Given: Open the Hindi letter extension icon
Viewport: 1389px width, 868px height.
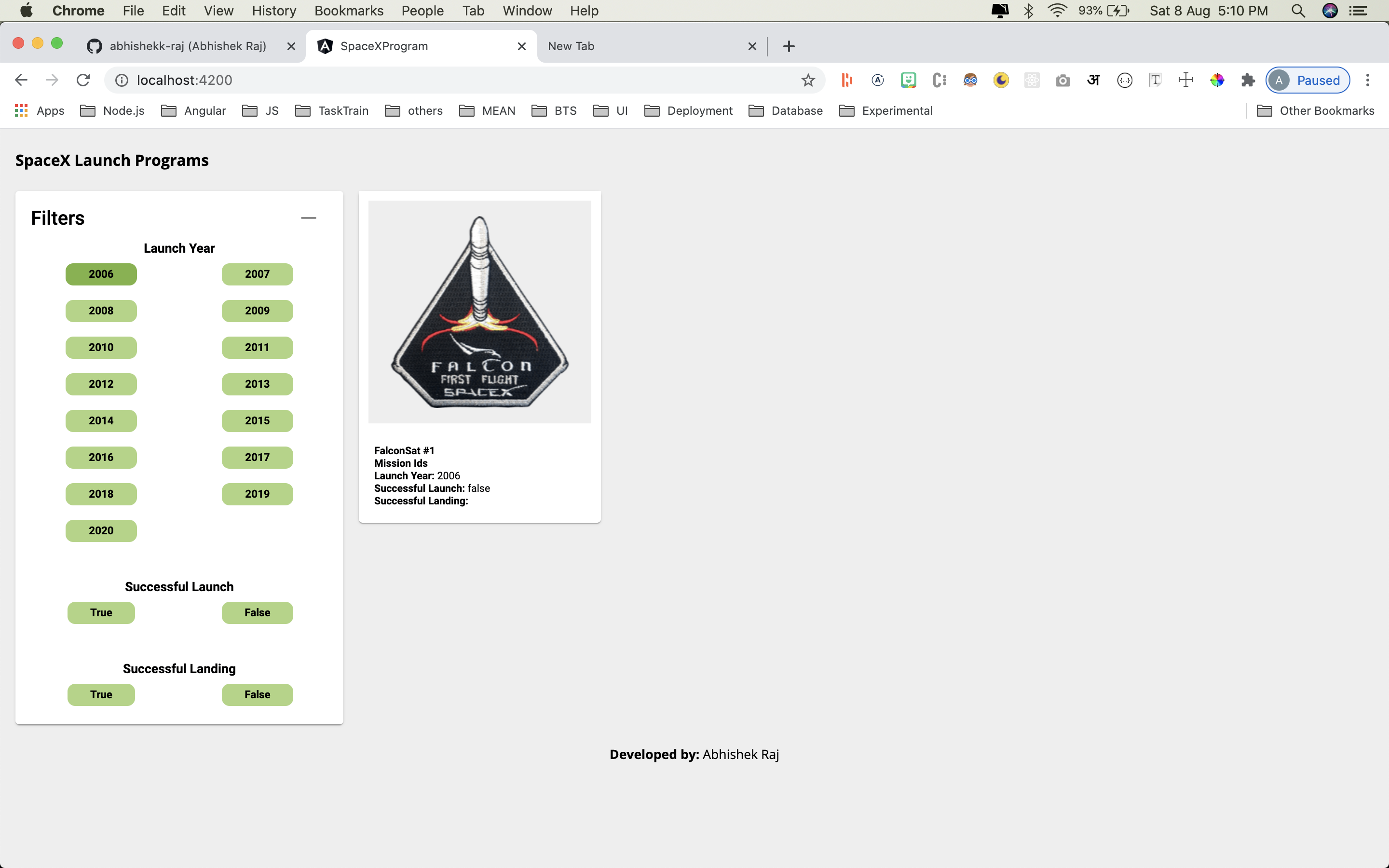Looking at the screenshot, I should tap(1094, 81).
